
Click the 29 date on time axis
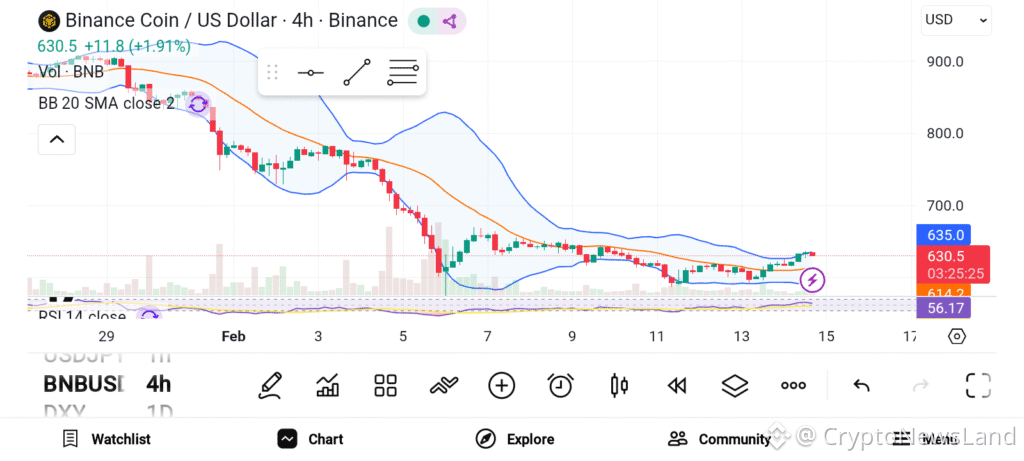[x=106, y=336]
